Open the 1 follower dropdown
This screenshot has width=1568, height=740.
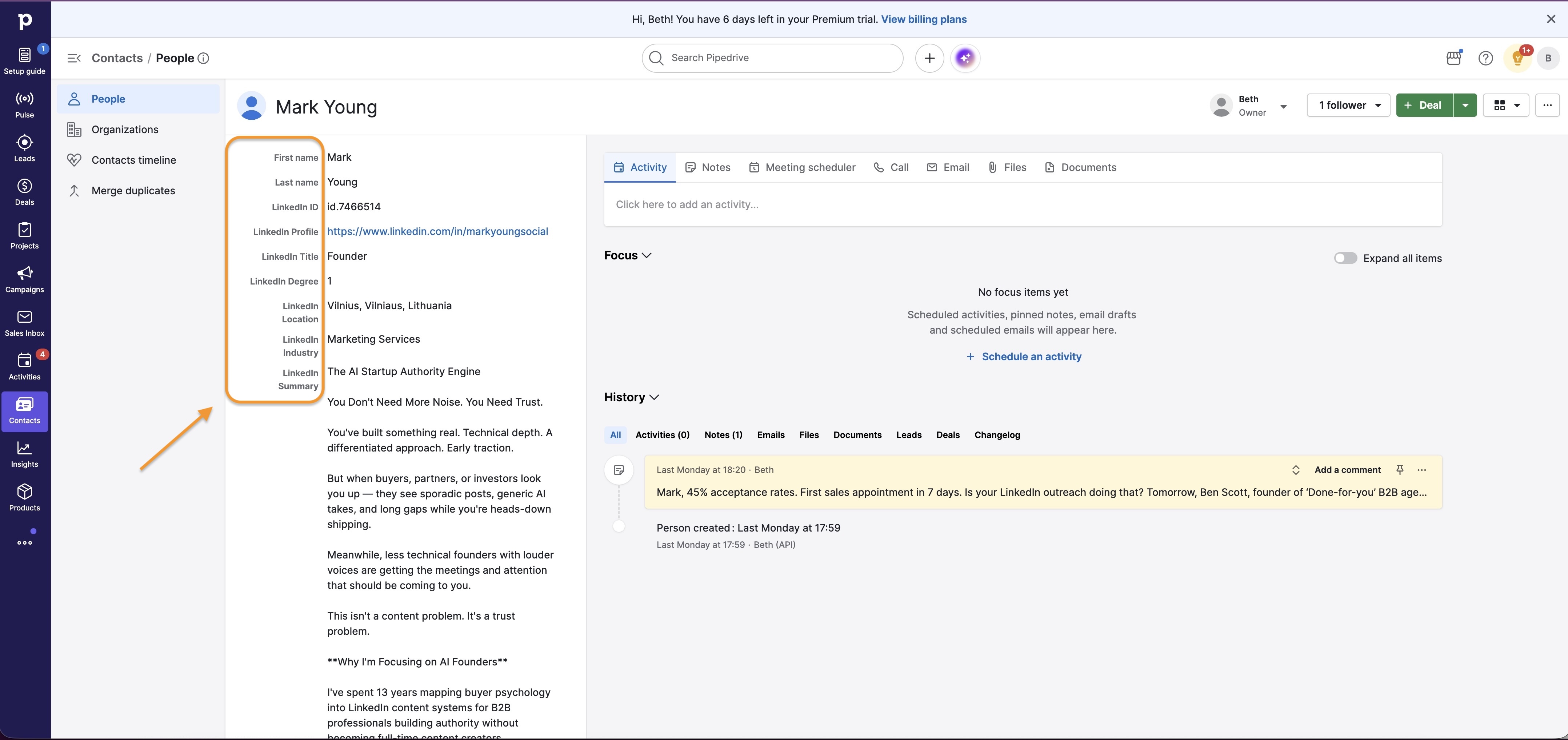[1348, 106]
